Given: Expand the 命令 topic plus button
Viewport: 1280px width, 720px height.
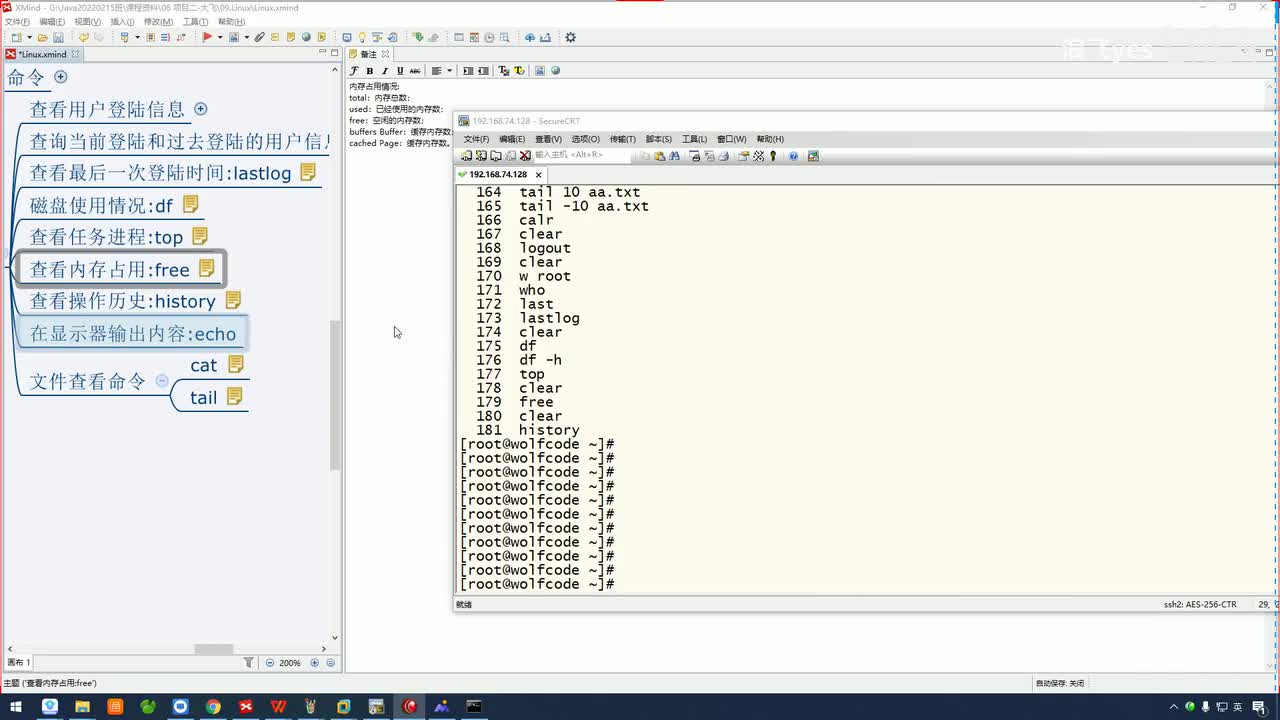Looking at the screenshot, I should click(x=60, y=77).
